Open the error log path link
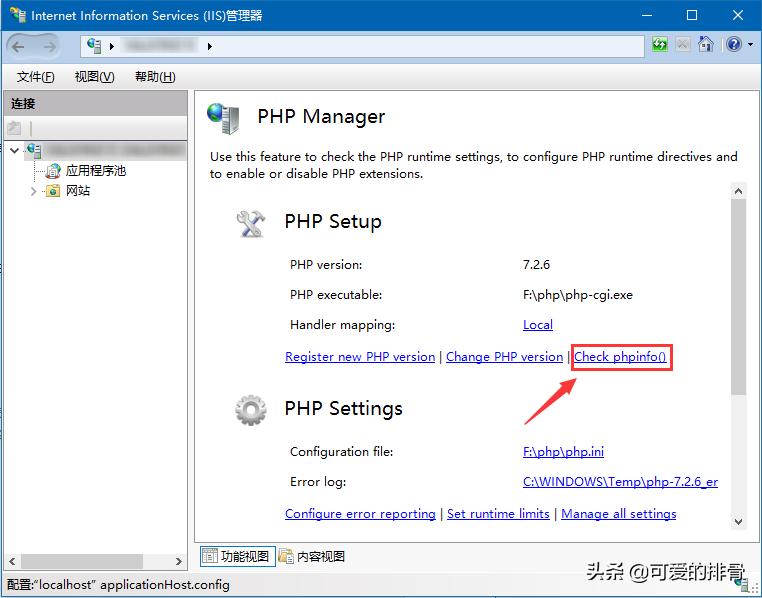Viewport: 762px width, 598px height. 620,482
